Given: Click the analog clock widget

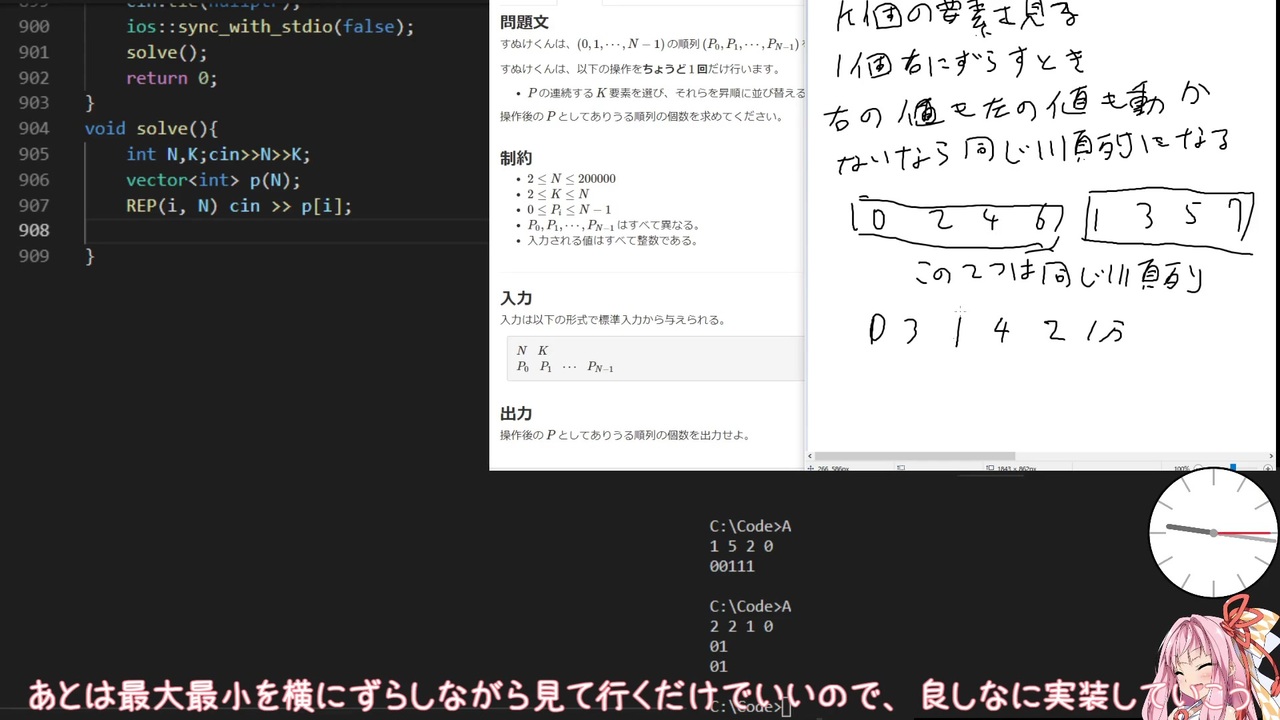Looking at the screenshot, I should coord(1214,533).
